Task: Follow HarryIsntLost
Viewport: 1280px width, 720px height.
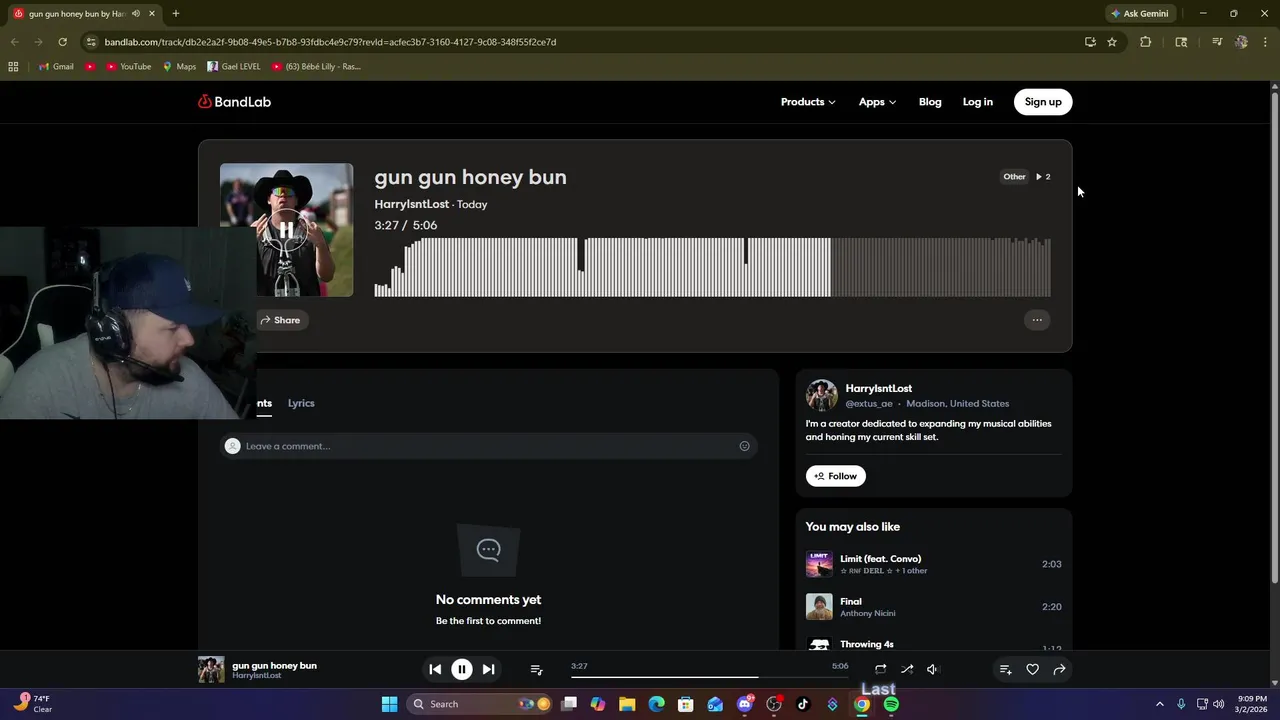Action: 836,476
